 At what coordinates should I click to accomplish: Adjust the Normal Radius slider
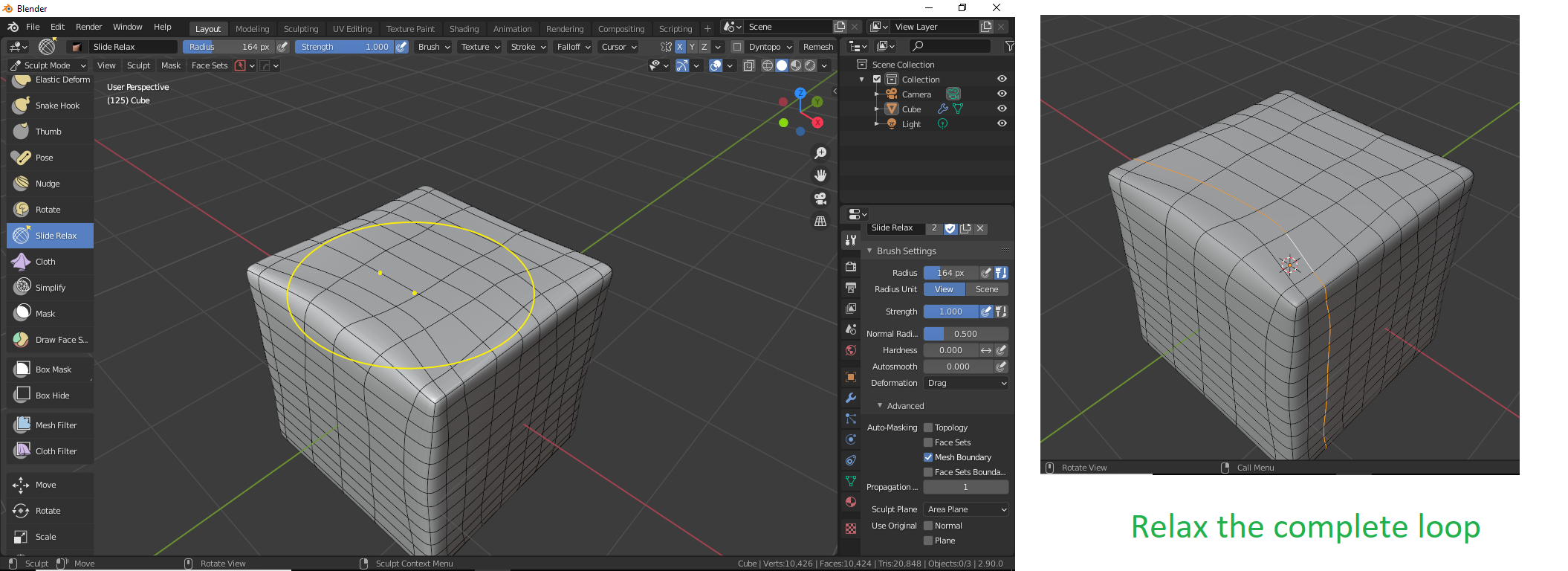pyautogui.click(x=966, y=334)
